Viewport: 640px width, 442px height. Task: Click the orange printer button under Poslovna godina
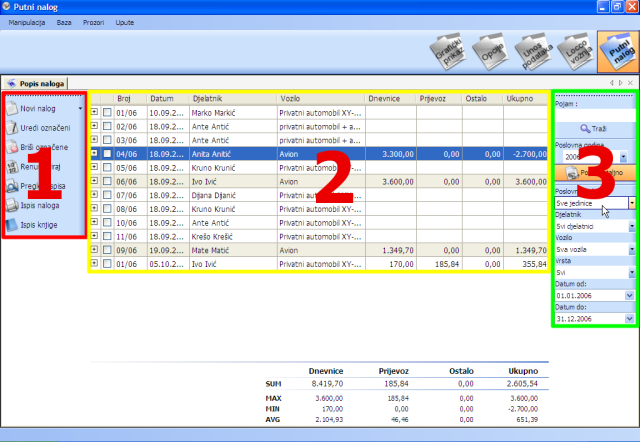tap(595, 173)
